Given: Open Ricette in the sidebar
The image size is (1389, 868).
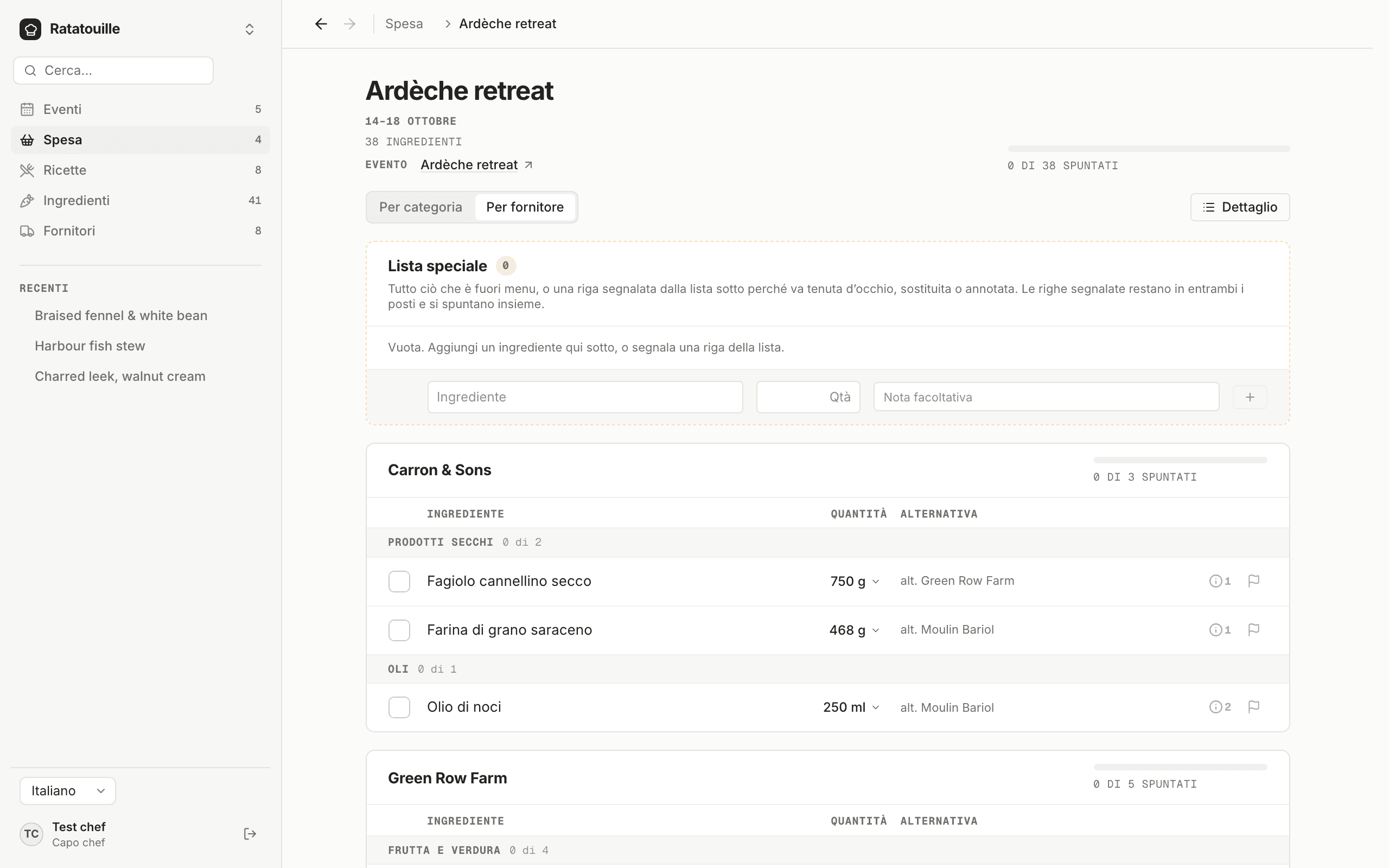Looking at the screenshot, I should [140, 170].
